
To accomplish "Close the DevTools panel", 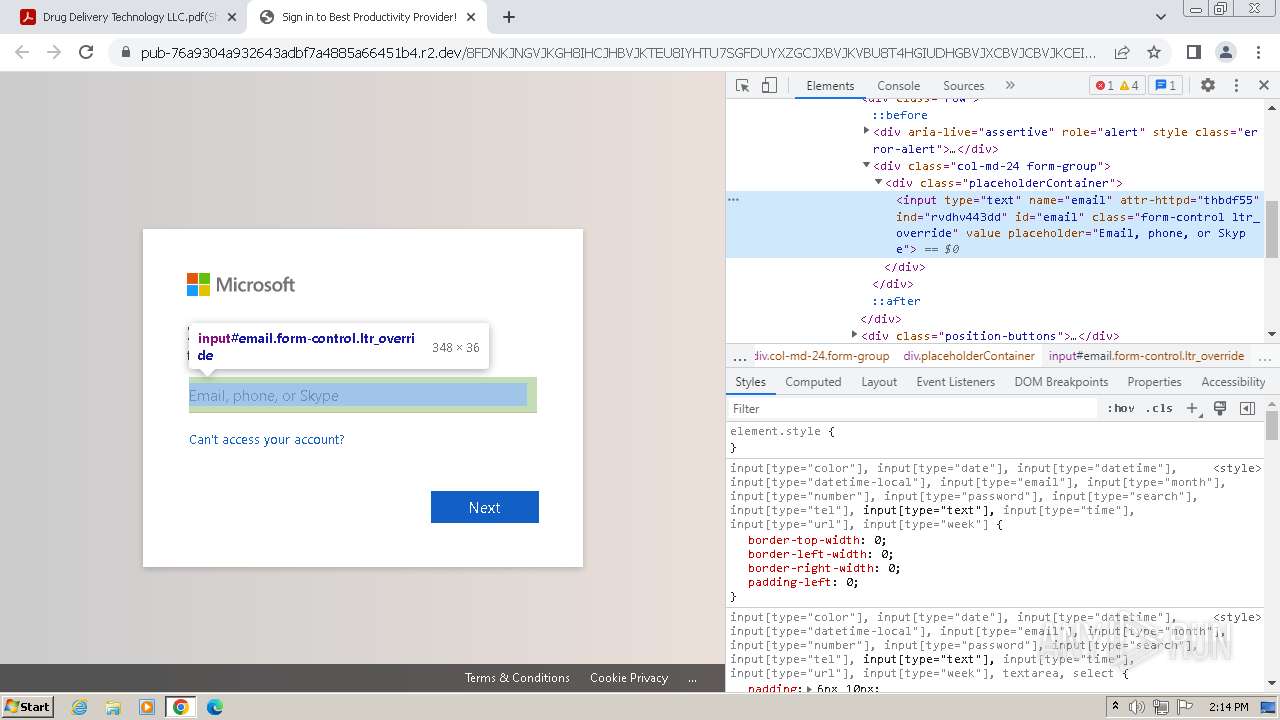I will coord(1264,85).
